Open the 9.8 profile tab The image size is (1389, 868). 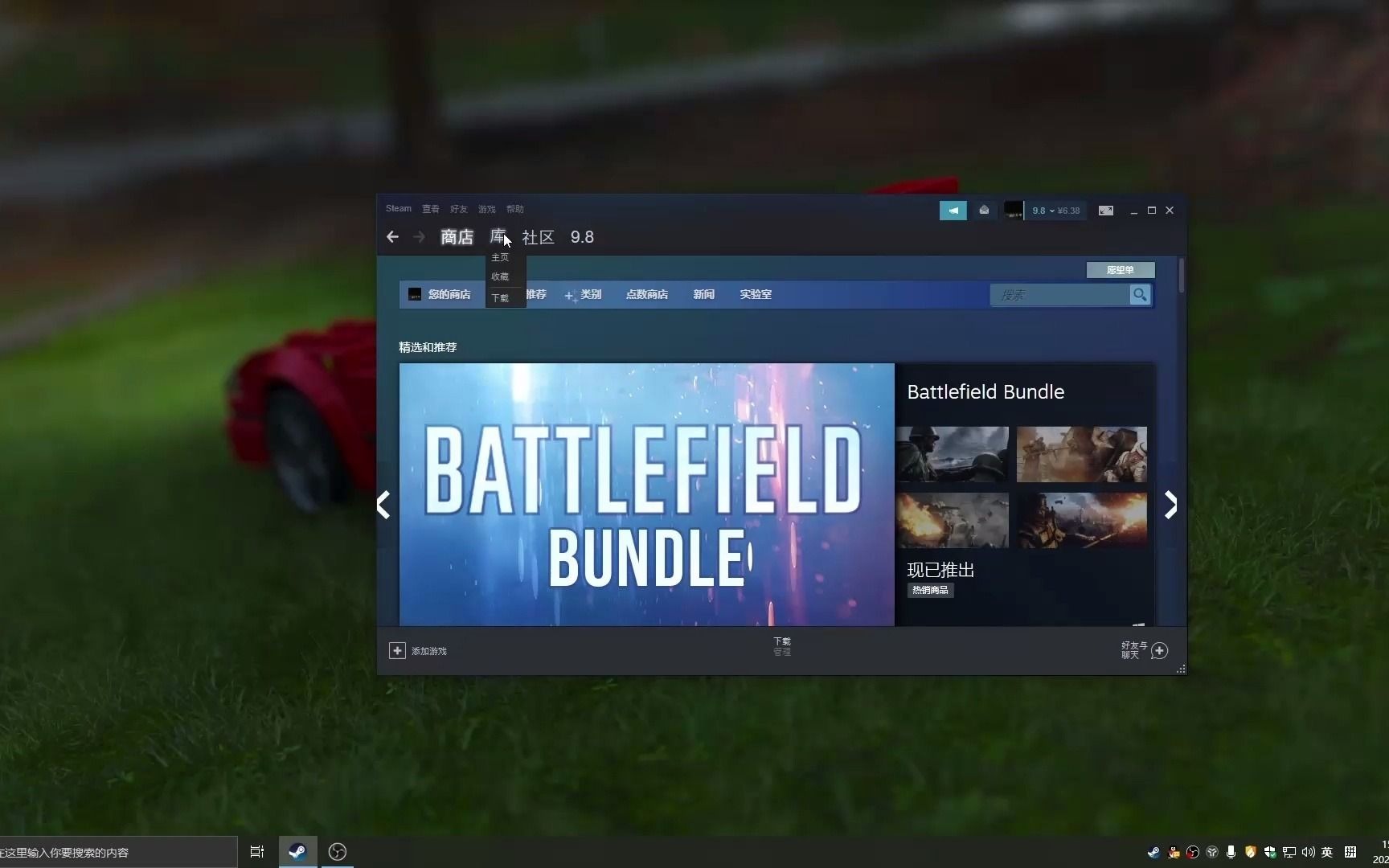(x=582, y=237)
